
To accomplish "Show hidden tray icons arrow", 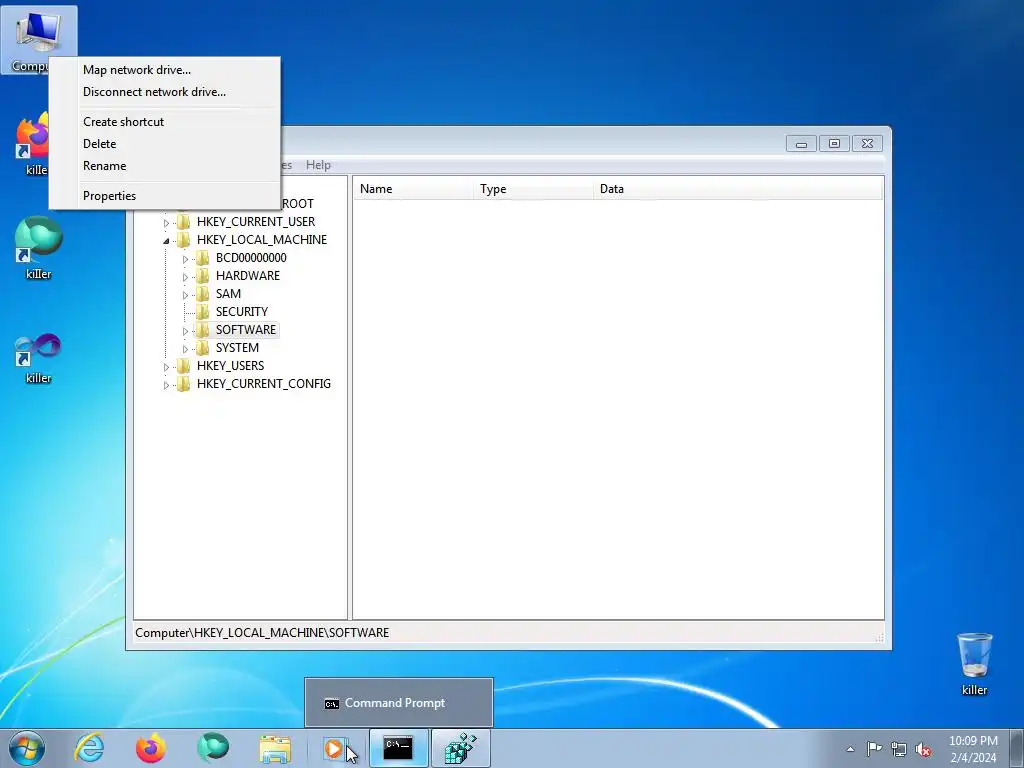I will pyautogui.click(x=850, y=749).
